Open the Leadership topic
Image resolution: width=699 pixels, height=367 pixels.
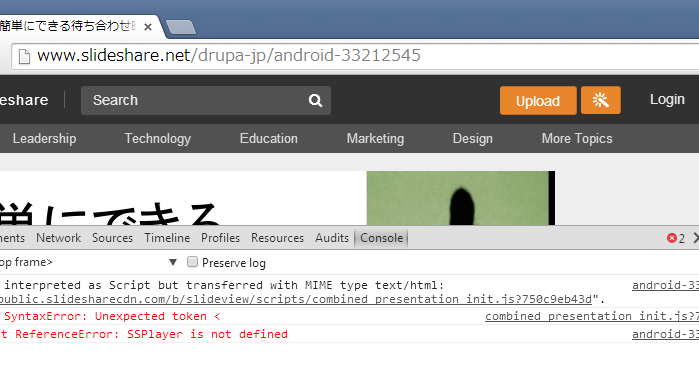pos(45,139)
